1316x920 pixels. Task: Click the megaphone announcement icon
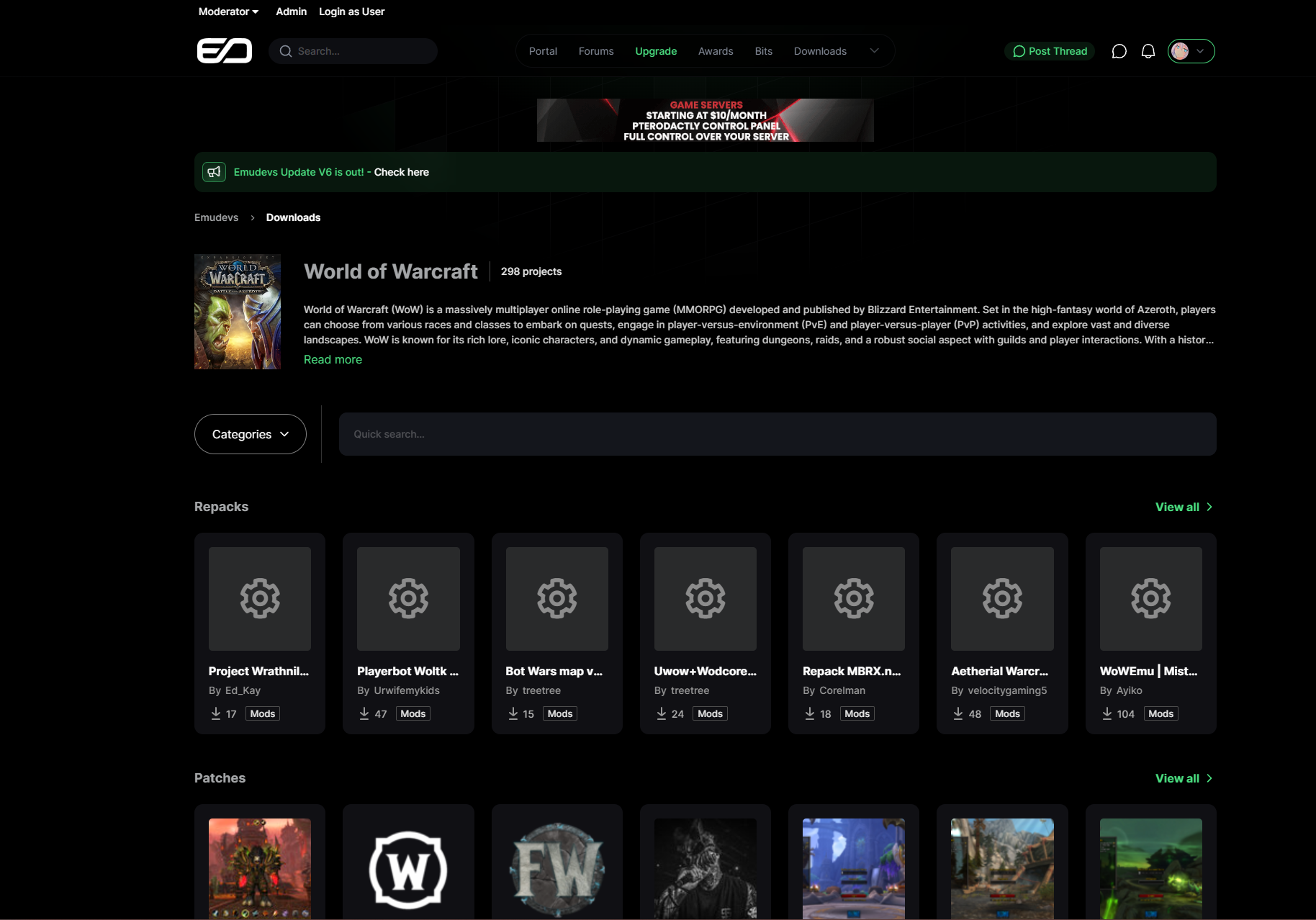click(214, 172)
